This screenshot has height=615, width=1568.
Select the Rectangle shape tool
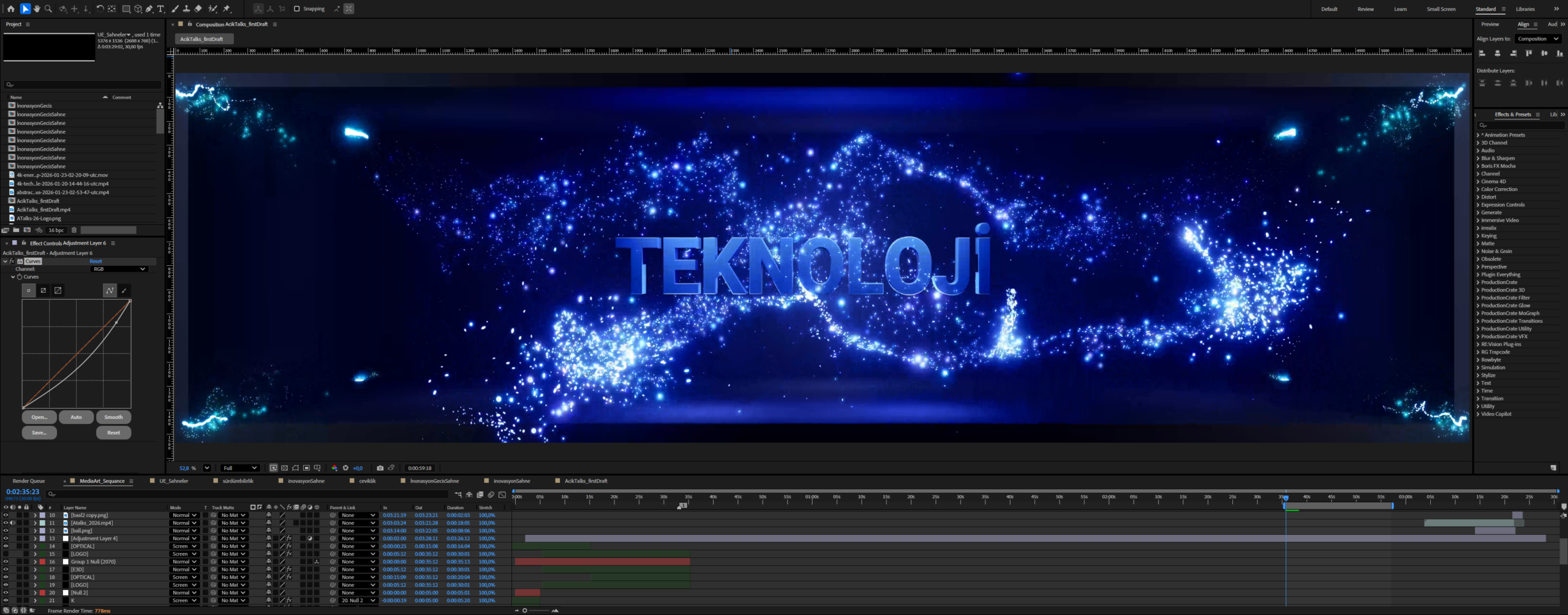[126, 9]
